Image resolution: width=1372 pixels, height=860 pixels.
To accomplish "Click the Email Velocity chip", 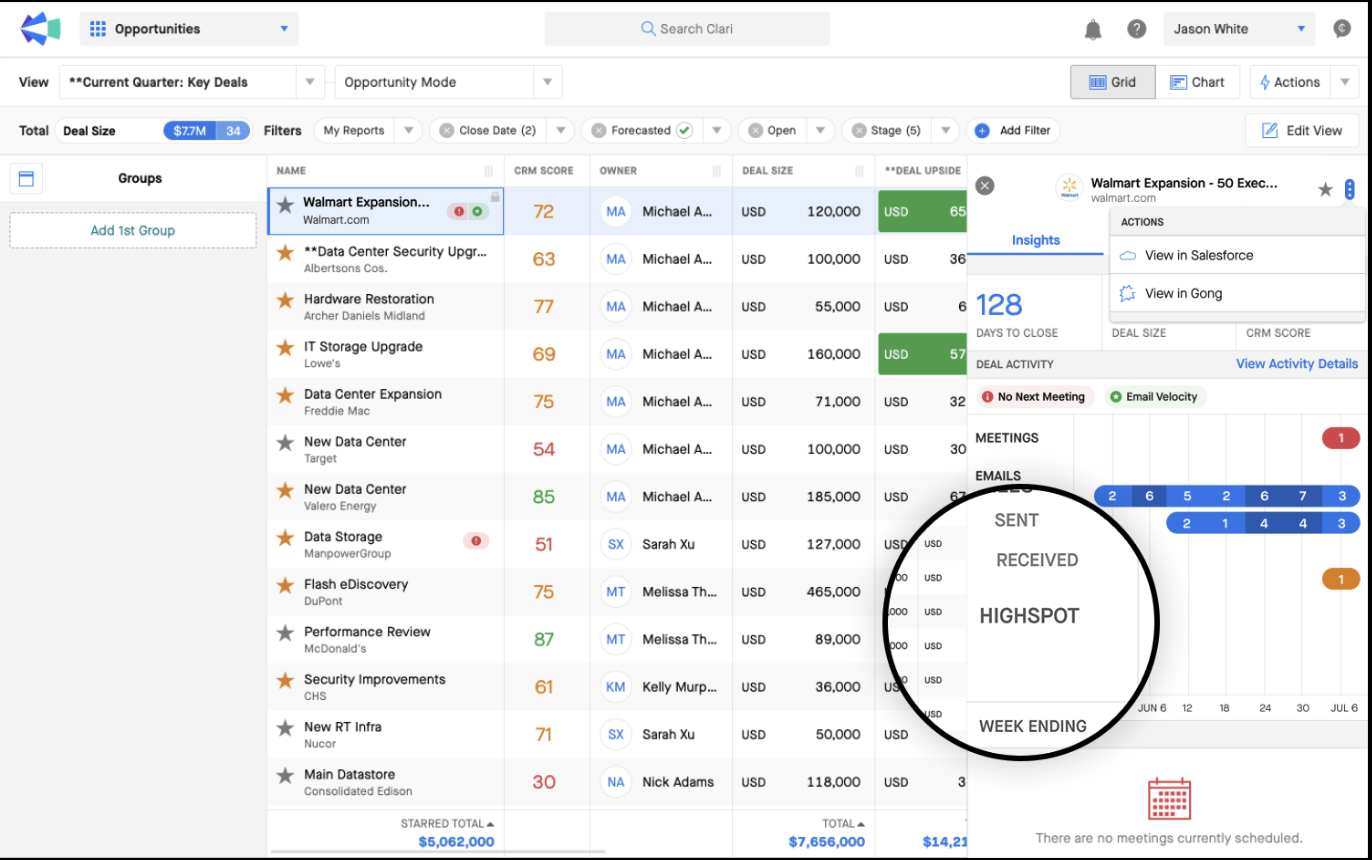I will click(1153, 397).
